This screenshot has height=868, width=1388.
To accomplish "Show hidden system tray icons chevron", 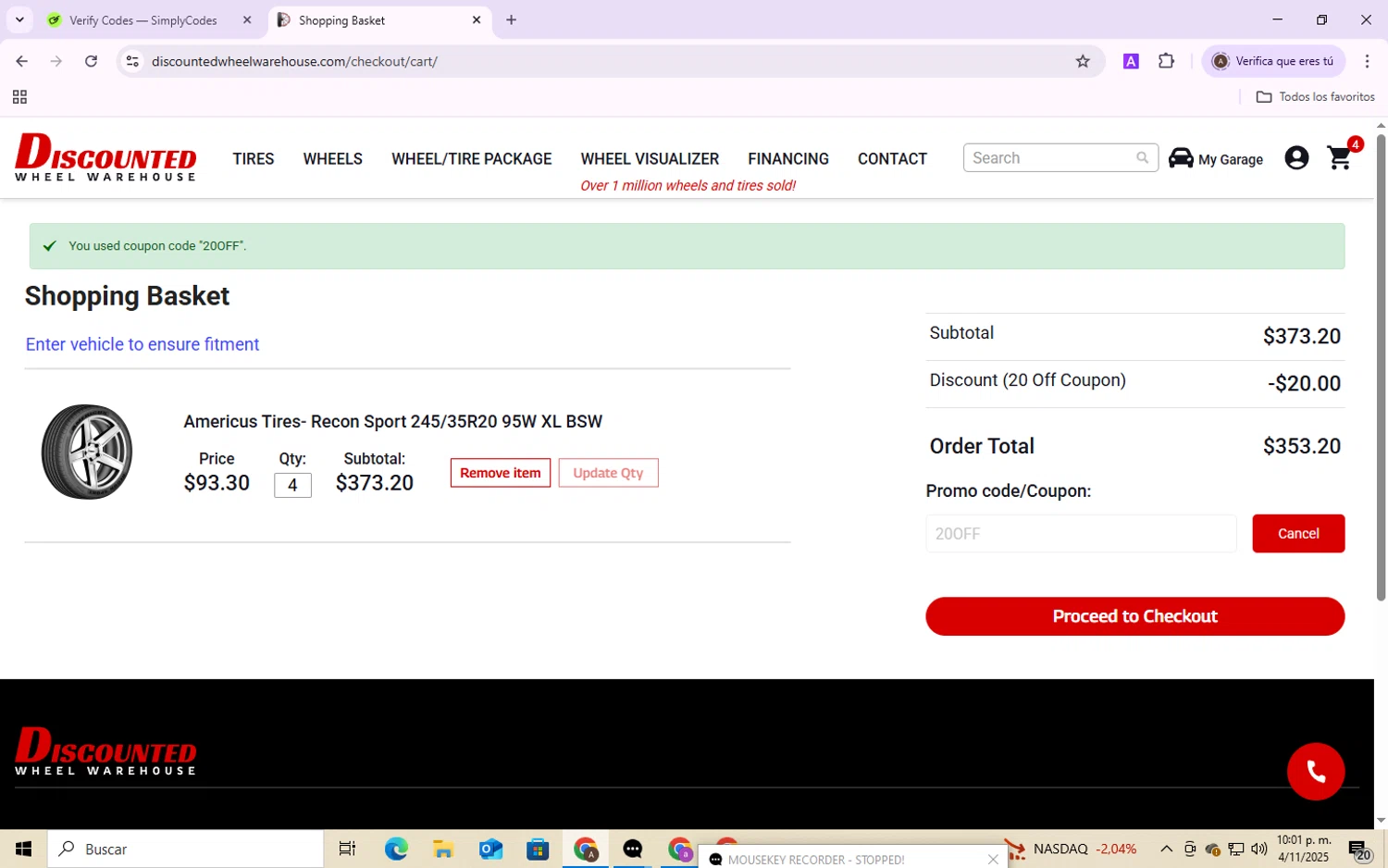I will (1166, 849).
